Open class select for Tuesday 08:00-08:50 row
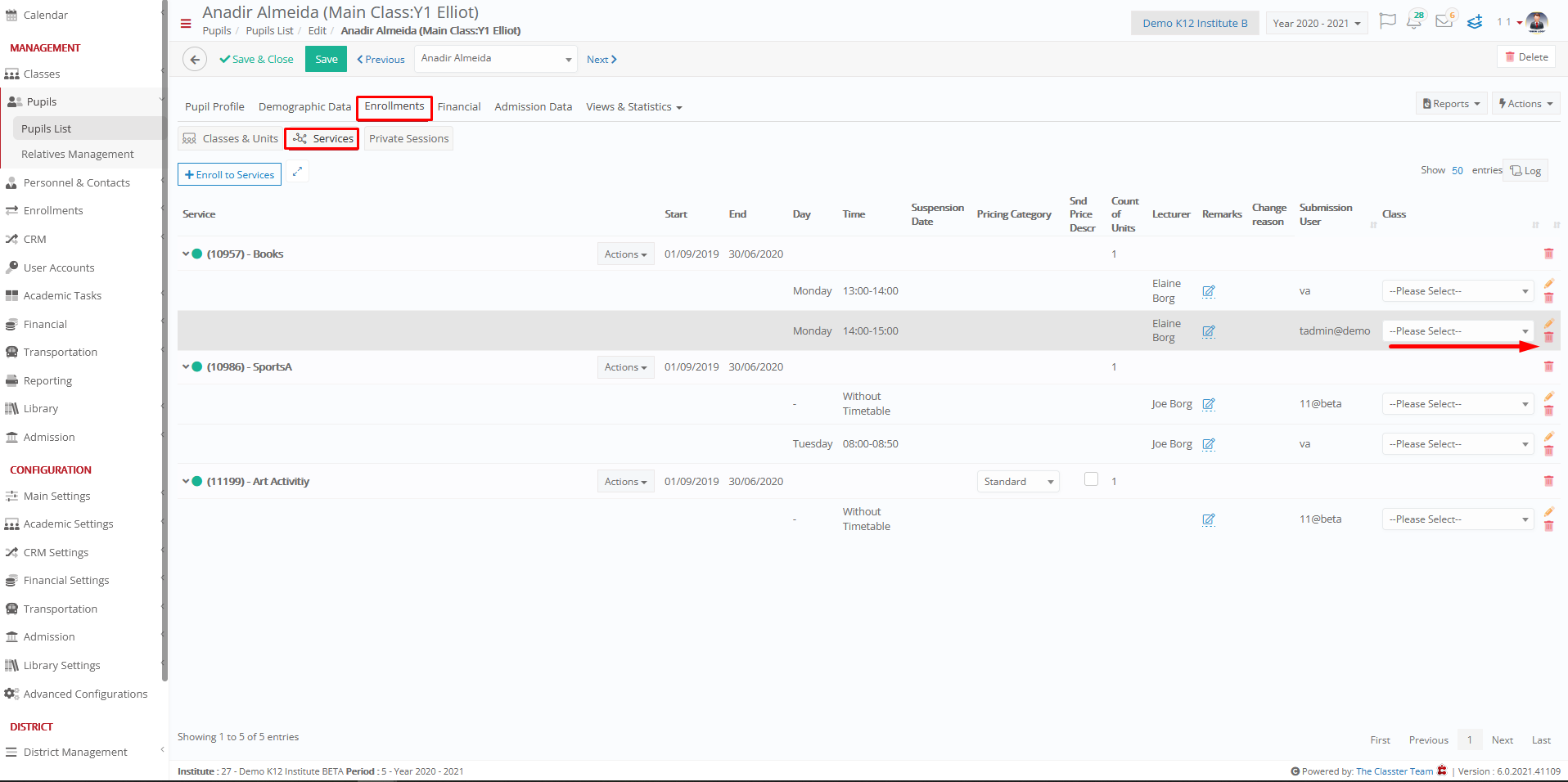Screen dimensions: 1568x782 pyautogui.click(x=1458, y=444)
